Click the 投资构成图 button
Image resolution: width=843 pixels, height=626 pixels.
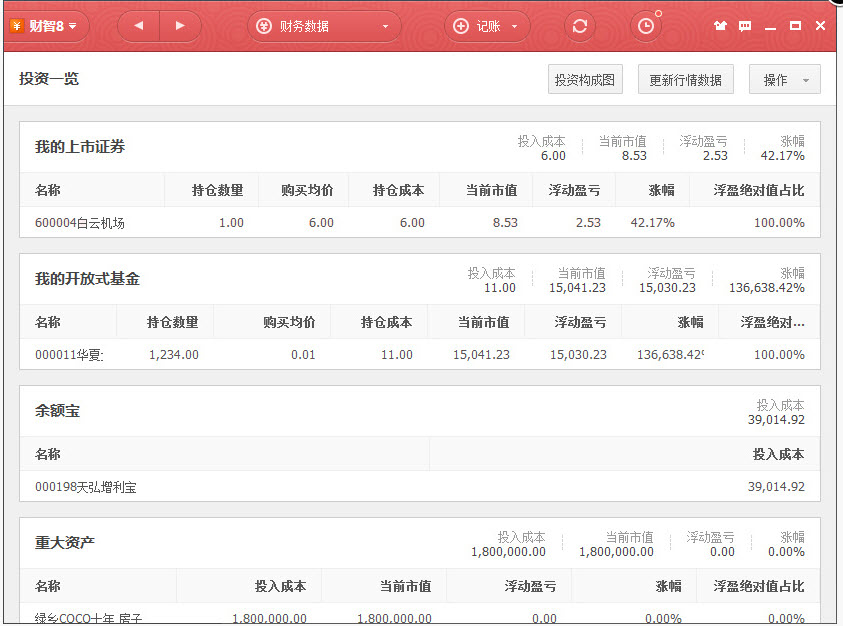tap(585, 80)
